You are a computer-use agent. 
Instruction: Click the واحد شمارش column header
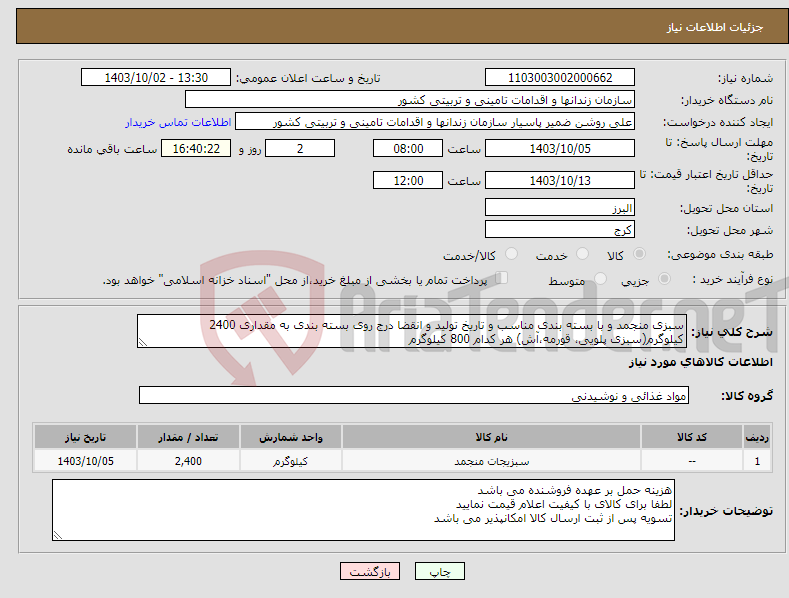tap(291, 437)
